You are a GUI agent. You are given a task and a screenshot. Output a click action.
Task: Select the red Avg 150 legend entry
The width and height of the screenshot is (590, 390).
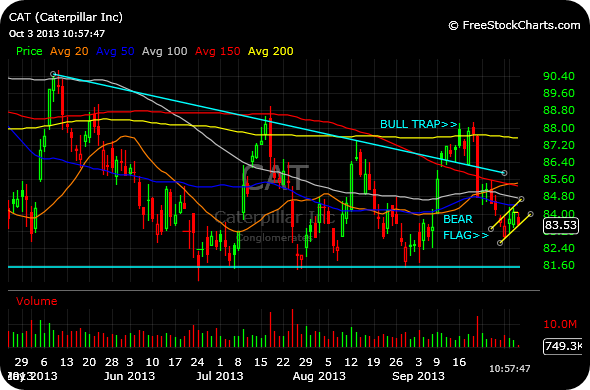tap(217, 51)
